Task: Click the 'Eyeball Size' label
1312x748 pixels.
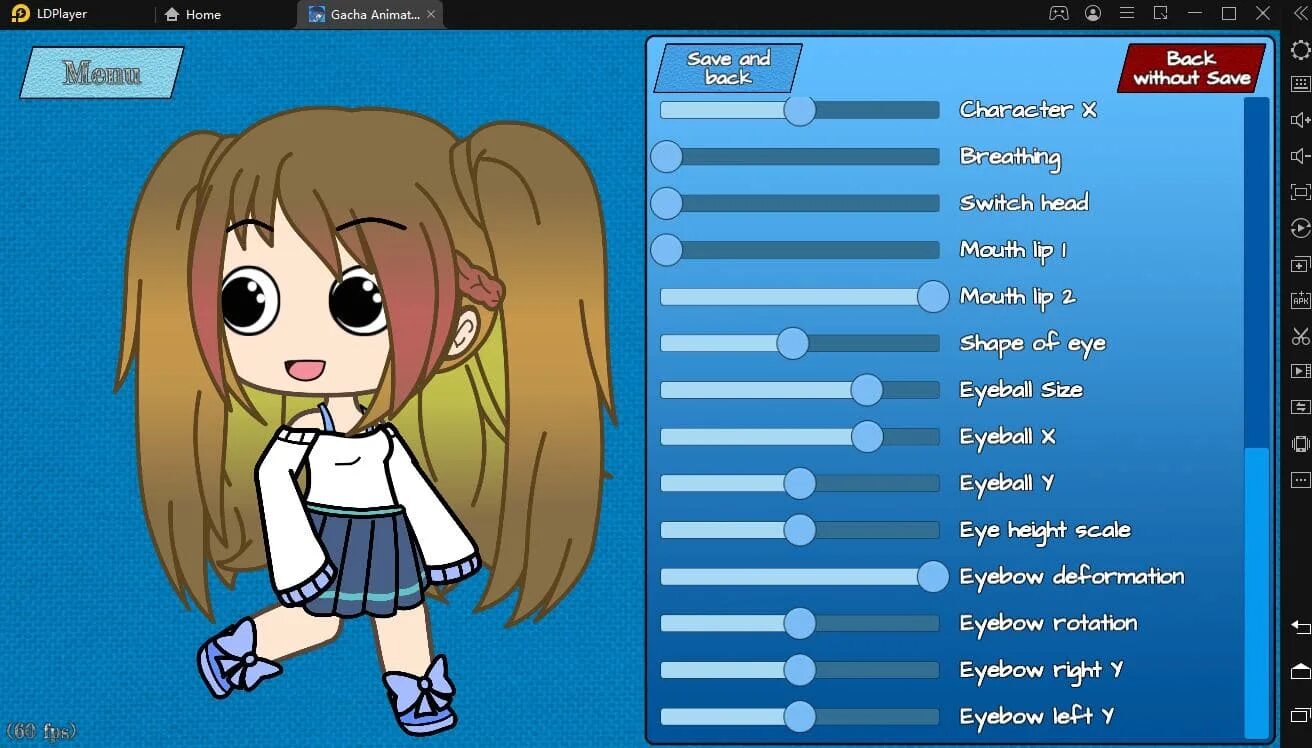Action: pos(1021,390)
